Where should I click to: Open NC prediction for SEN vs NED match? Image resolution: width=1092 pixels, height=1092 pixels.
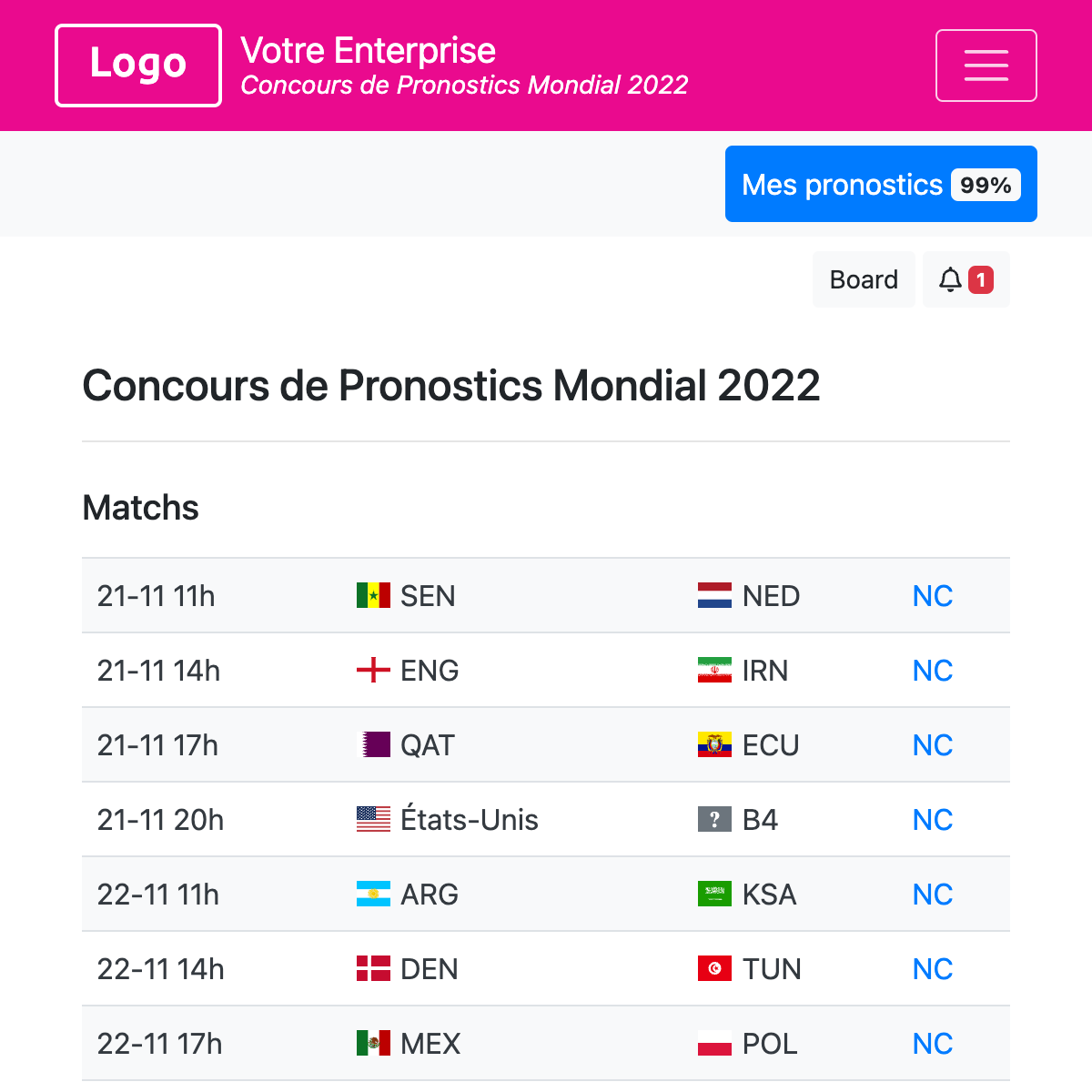click(932, 595)
